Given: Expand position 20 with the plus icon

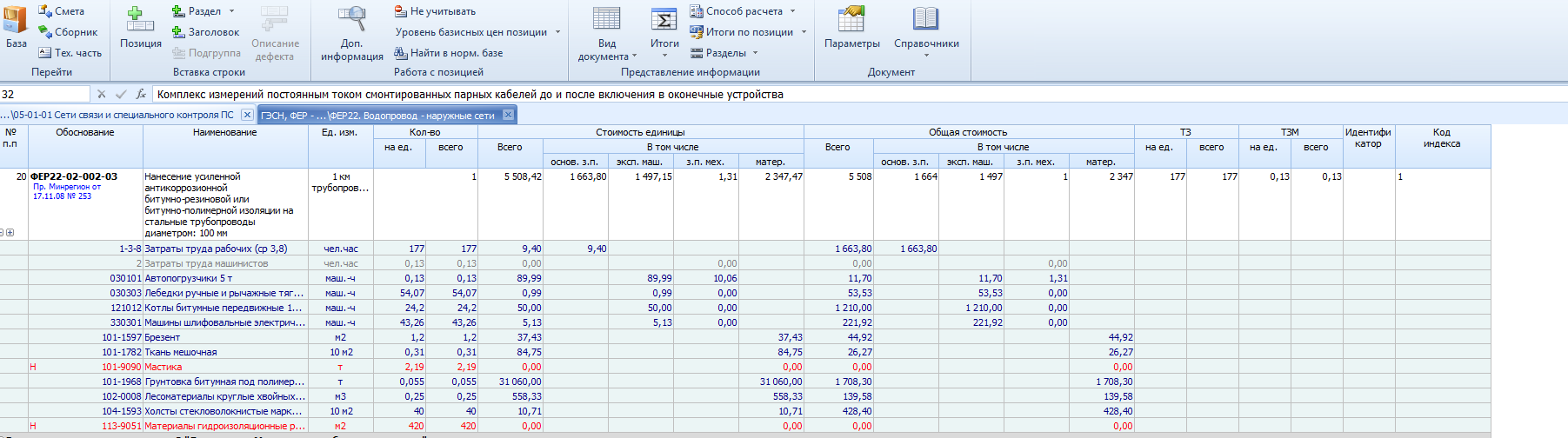Looking at the screenshot, I should (x=10, y=233).
